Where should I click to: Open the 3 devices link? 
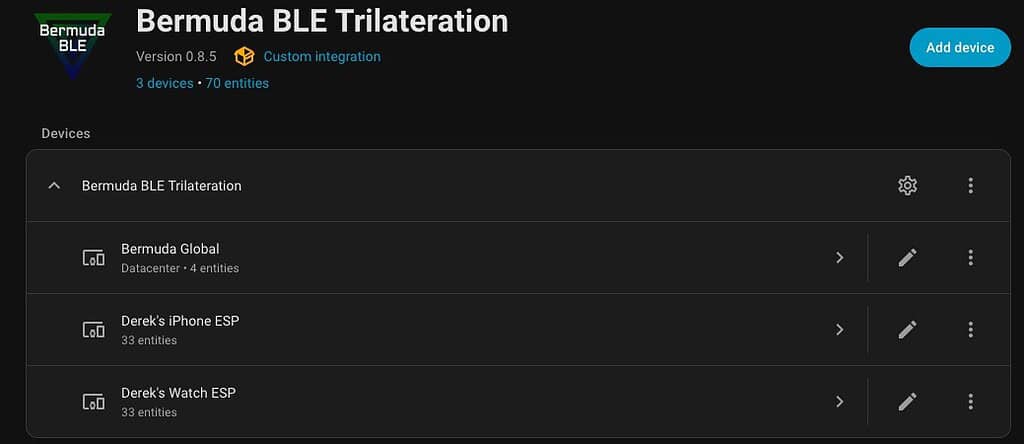(164, 84)
